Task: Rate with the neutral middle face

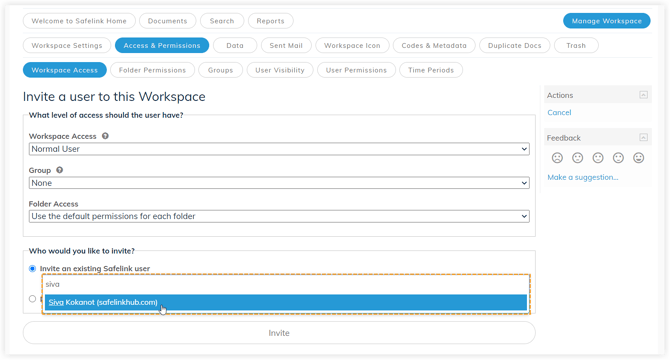Action: tap(598, 158)
